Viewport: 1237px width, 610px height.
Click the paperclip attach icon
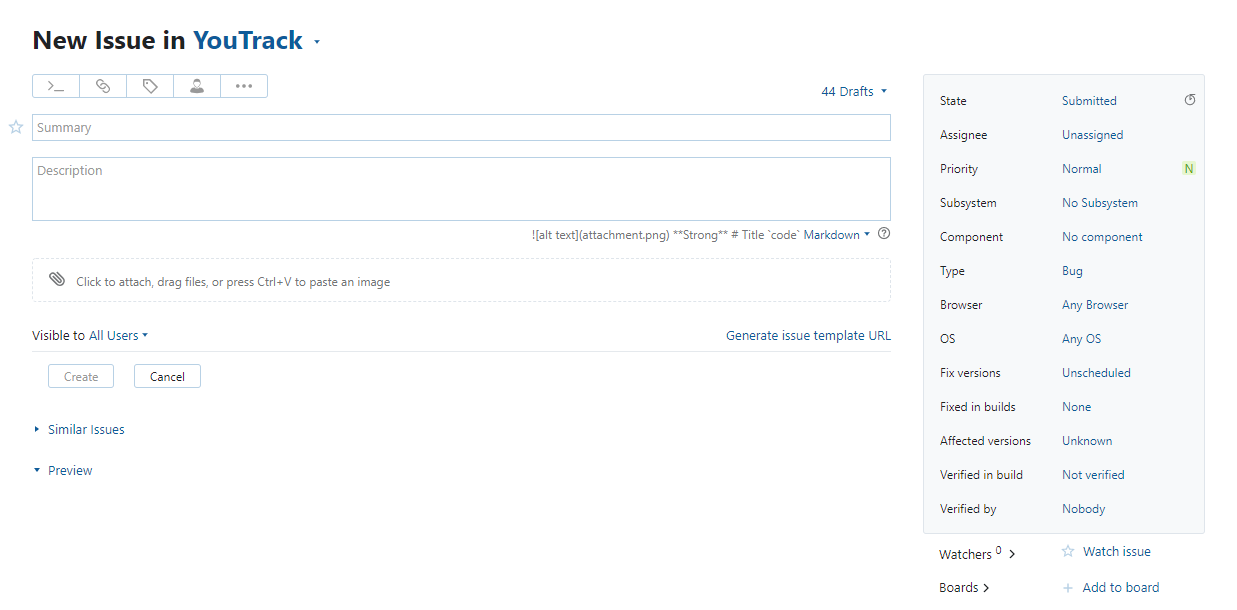pyautogui.click(x=57, y=280)
